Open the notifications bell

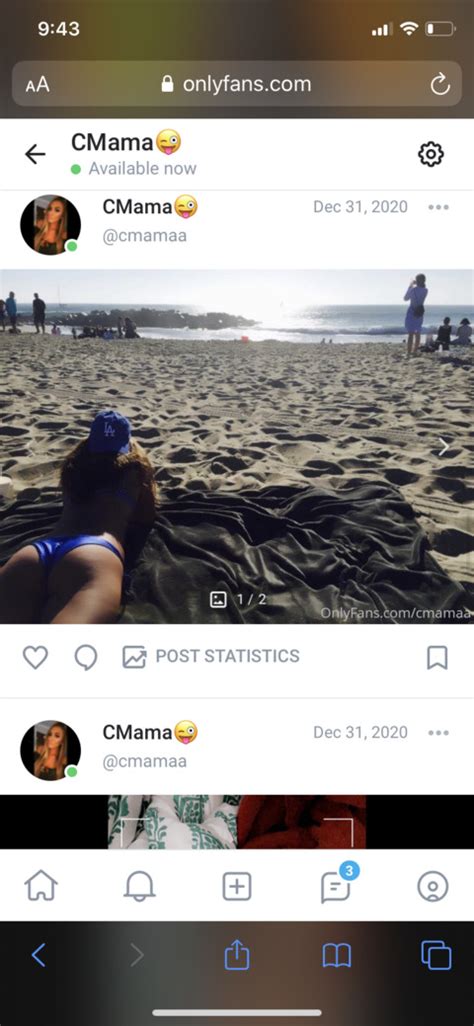[139, 887]
